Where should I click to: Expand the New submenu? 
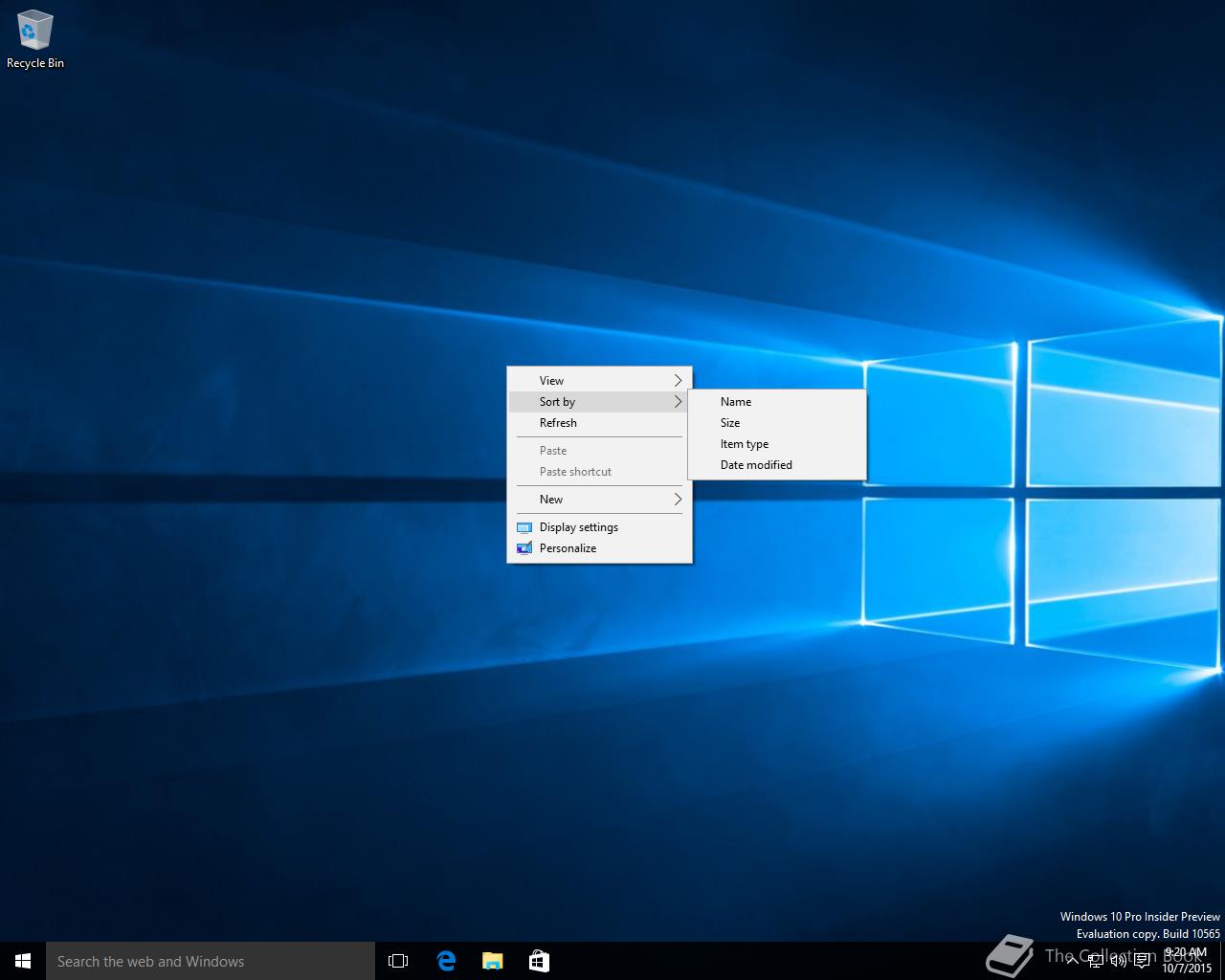599,499
